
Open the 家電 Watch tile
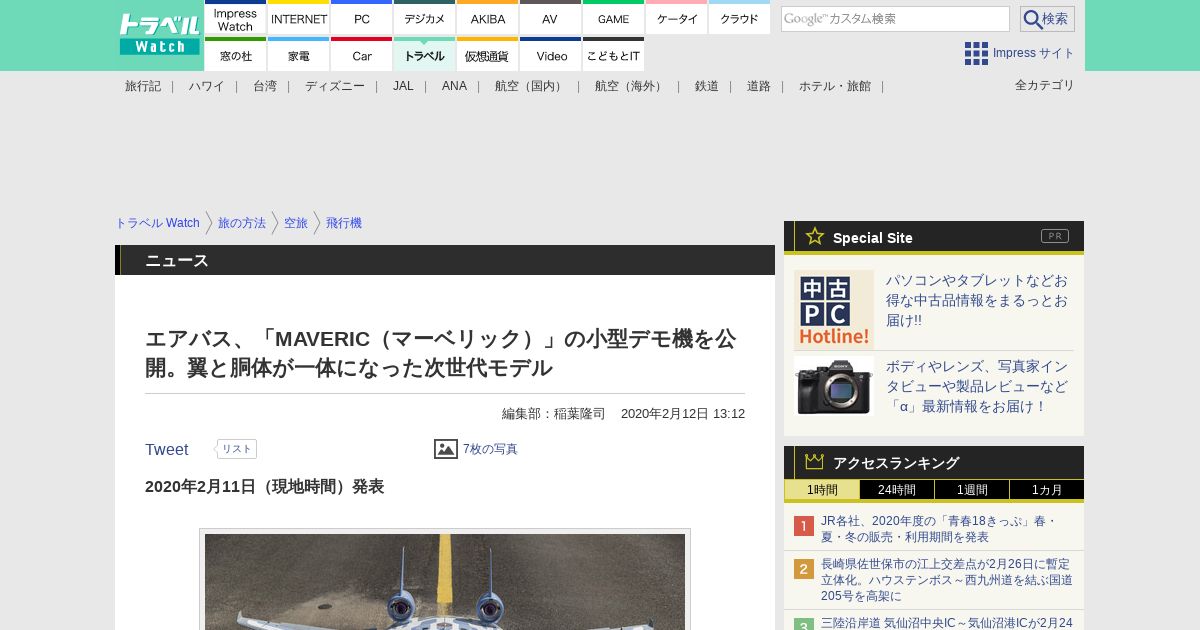coord(299,55)
